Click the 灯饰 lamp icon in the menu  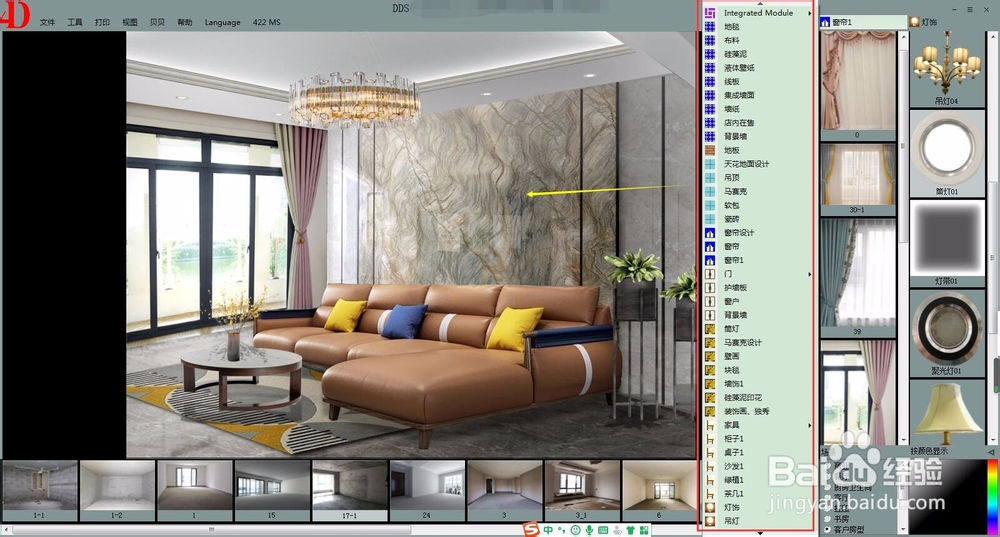coord(710,508)
